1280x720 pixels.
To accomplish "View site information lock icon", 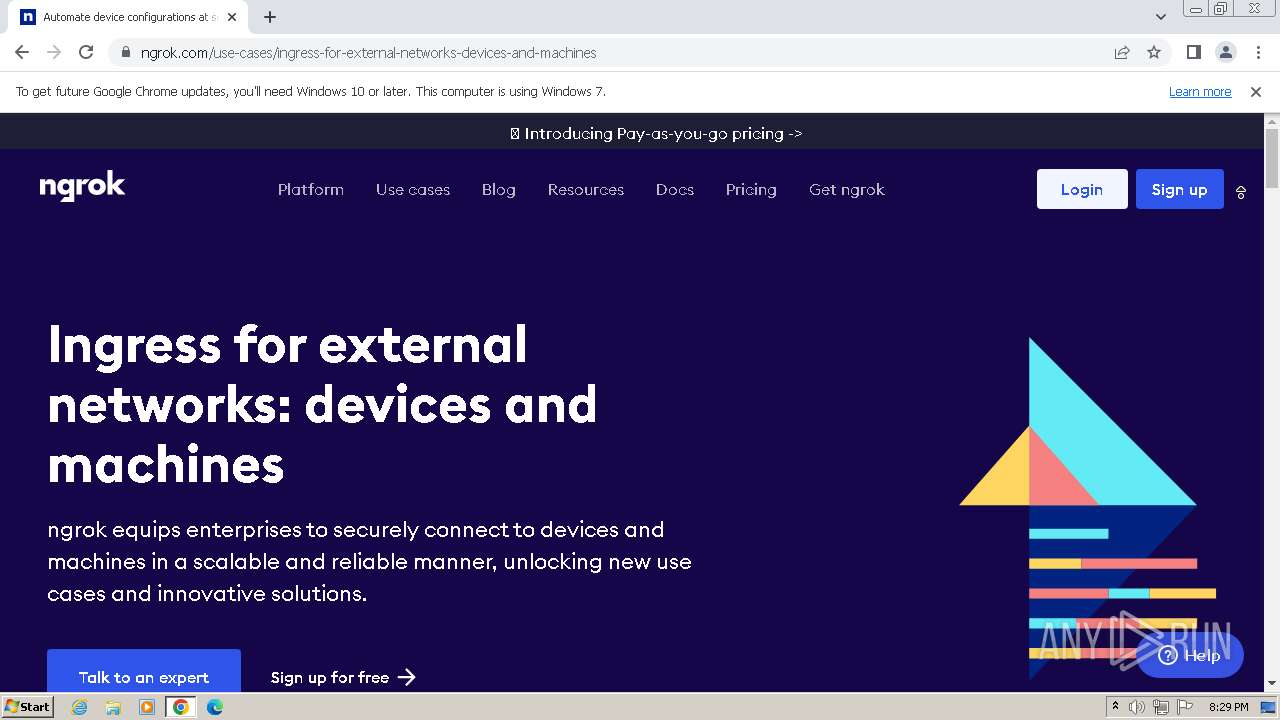I will coord(126,53).
